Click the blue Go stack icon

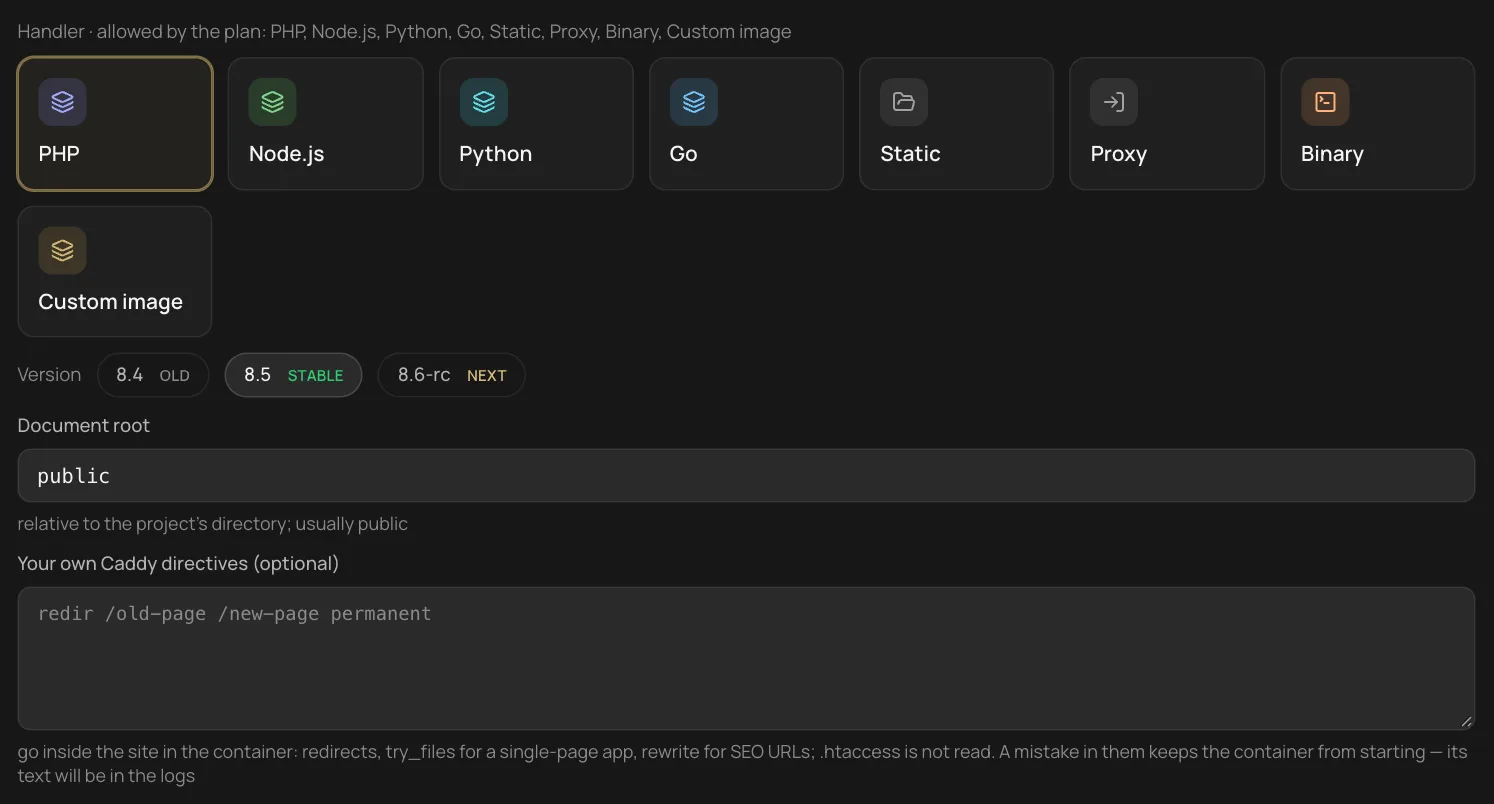coord(694,102)
